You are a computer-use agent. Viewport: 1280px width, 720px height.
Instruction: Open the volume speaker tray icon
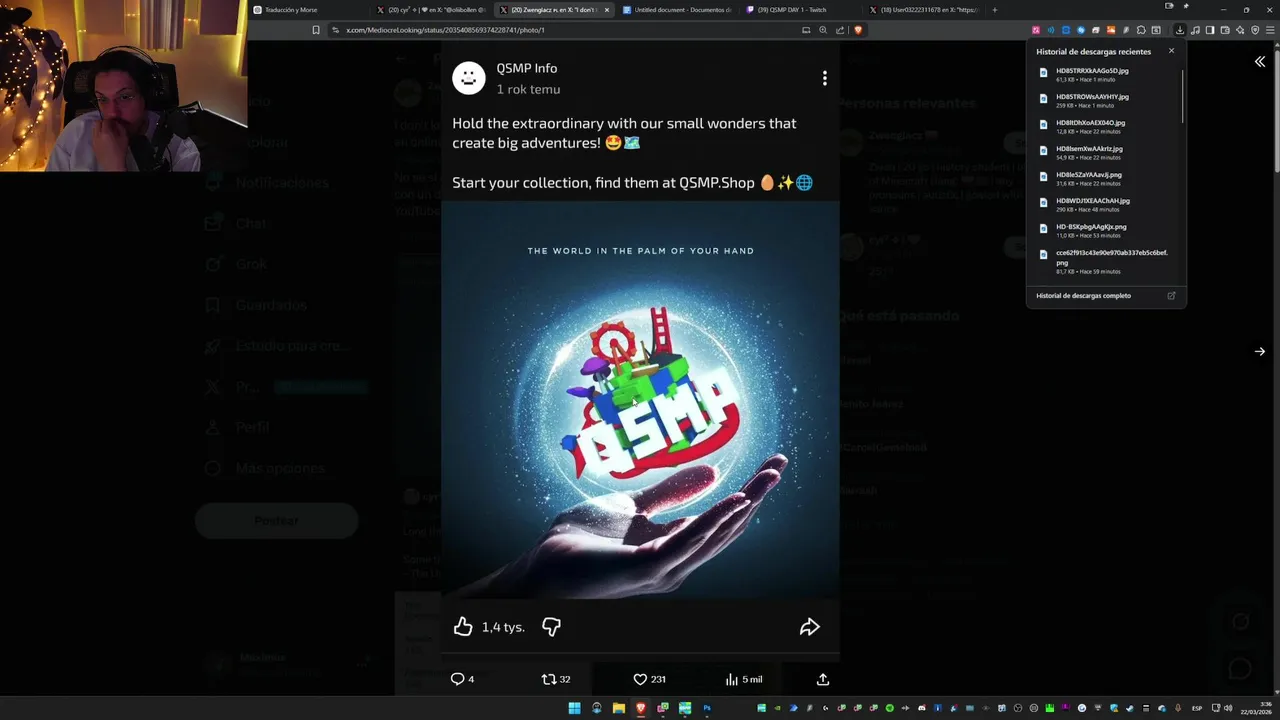tap(1228, 708)
